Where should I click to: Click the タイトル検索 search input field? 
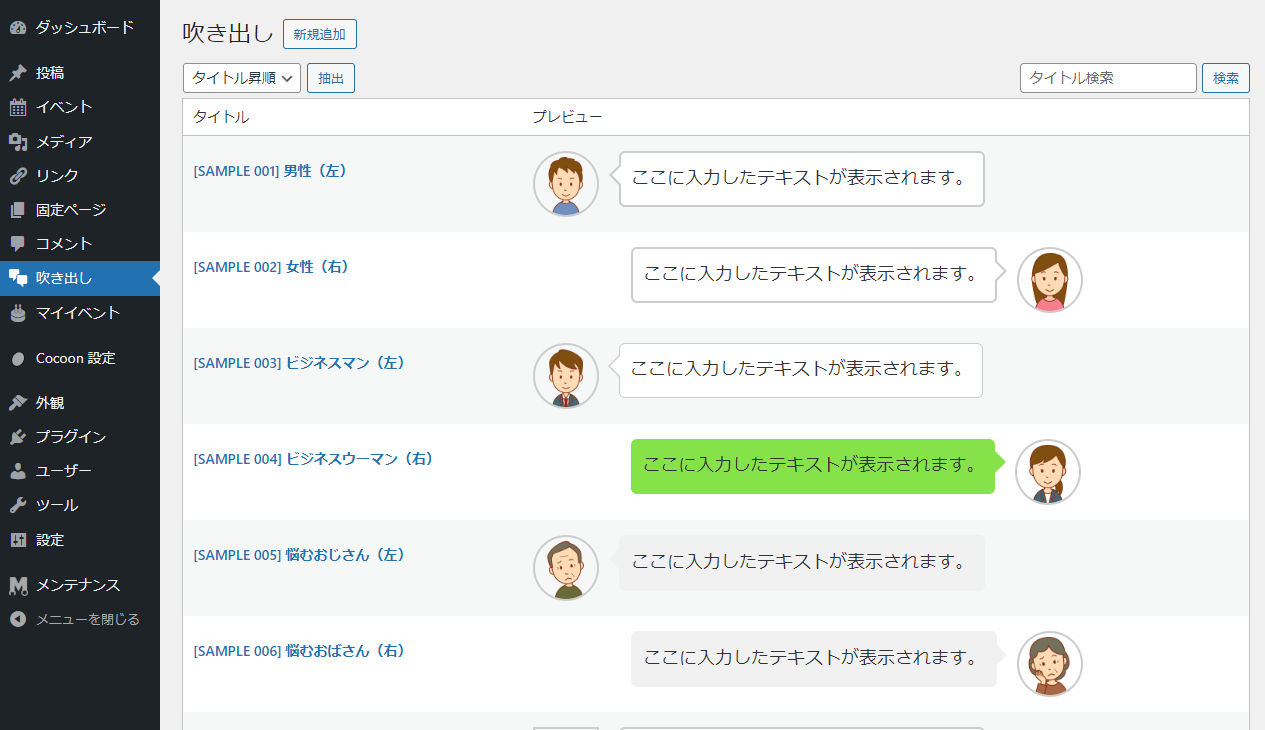click(1108, 78)
